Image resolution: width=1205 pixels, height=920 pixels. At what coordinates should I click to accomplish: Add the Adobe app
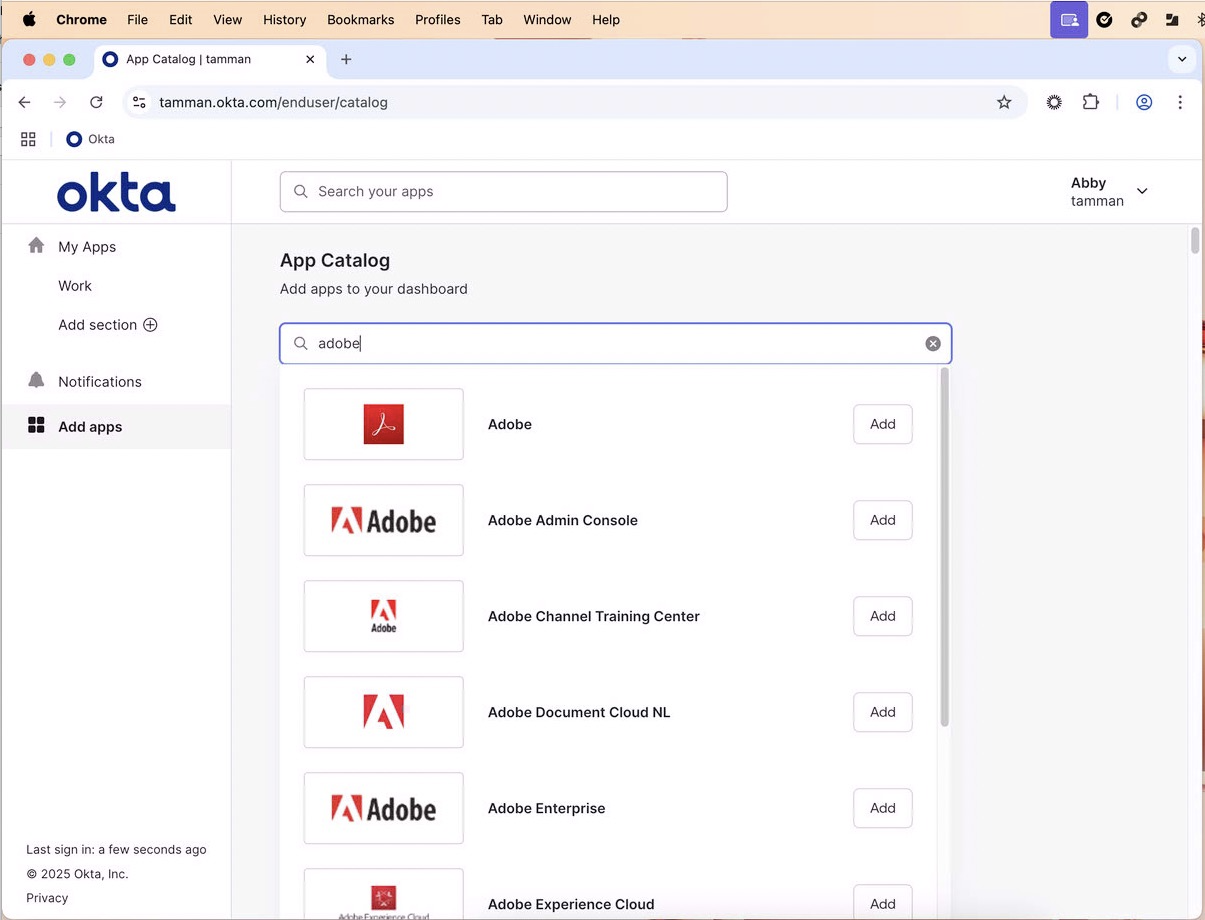click(x=883, y=424)
